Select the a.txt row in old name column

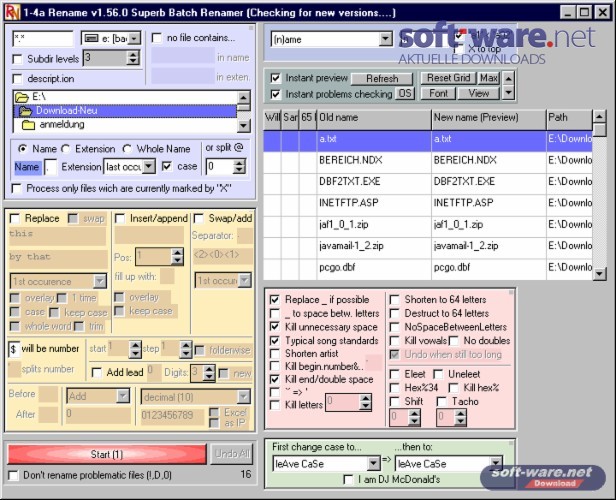click(374, 139)
